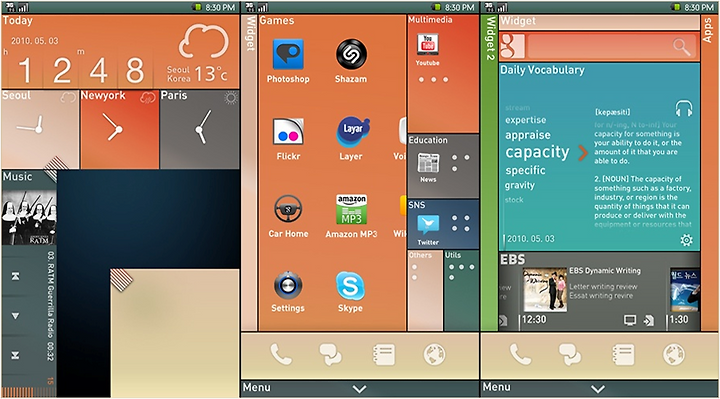Skip to previous track in Music widget
The height and width of the screenshot is (399, 720).
(15, 276)
